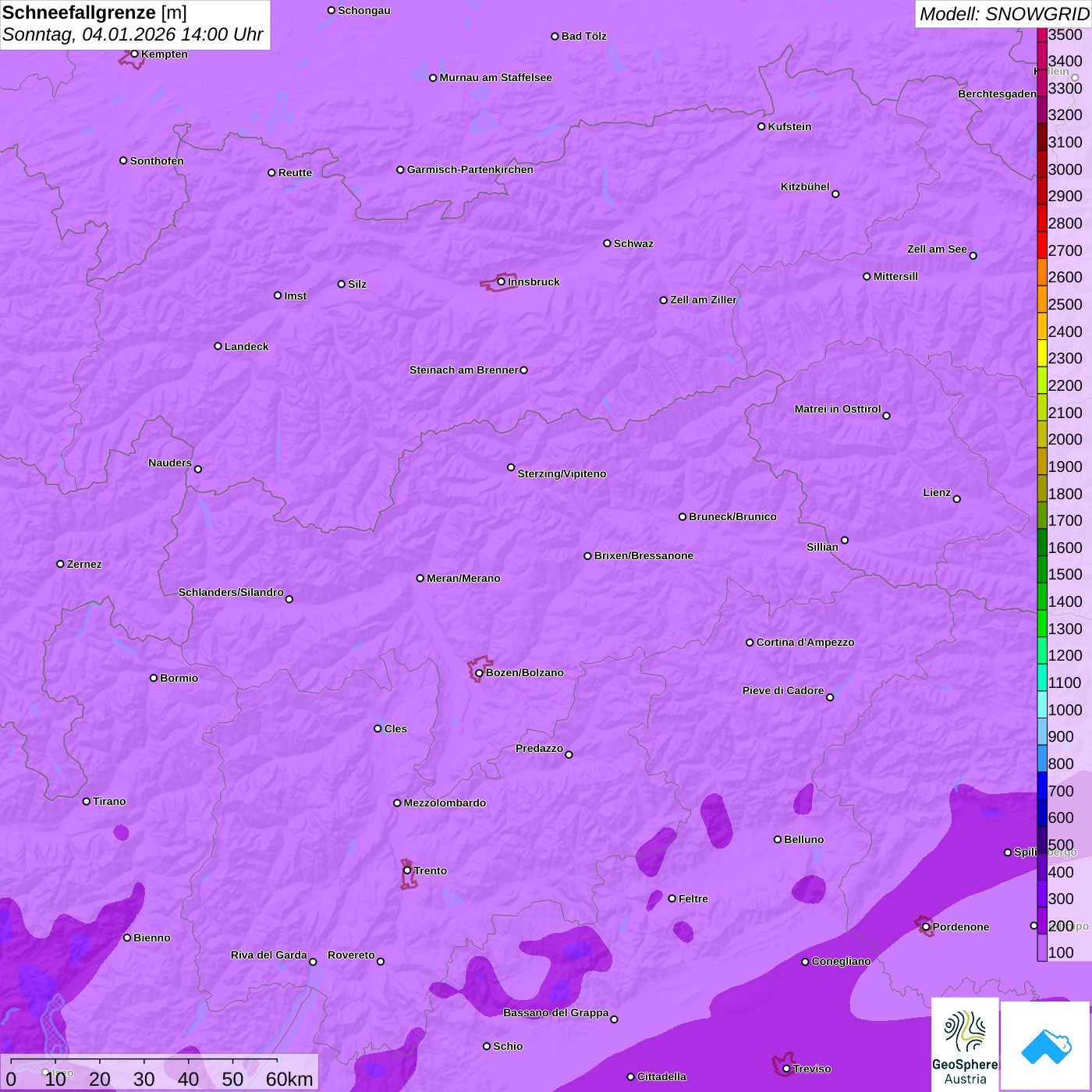Click the Cles location dot
Viewport: 1092px width, 1092px height.
(x=378, y=729)
